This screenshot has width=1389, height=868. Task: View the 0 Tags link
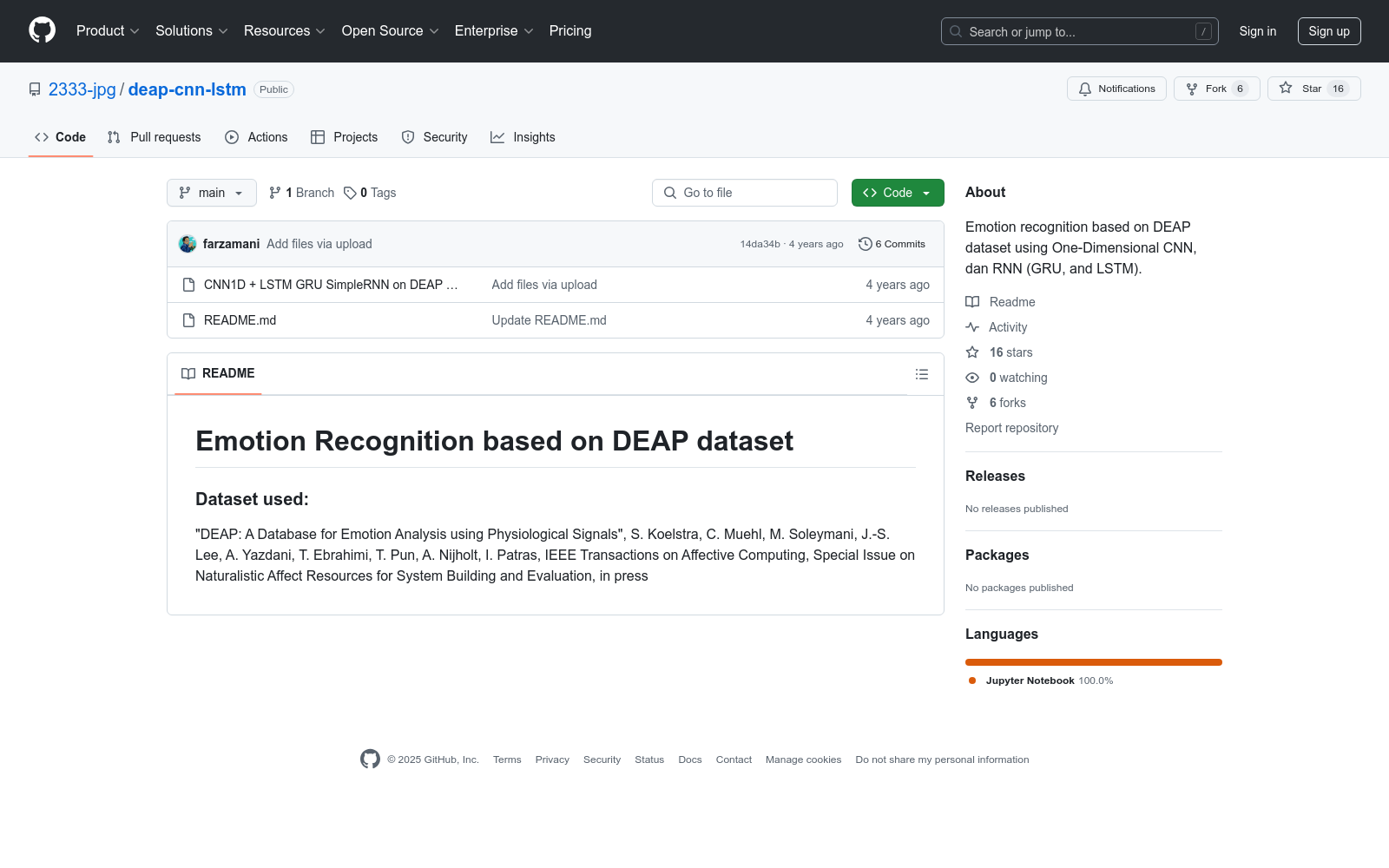[x=370, y=193]
